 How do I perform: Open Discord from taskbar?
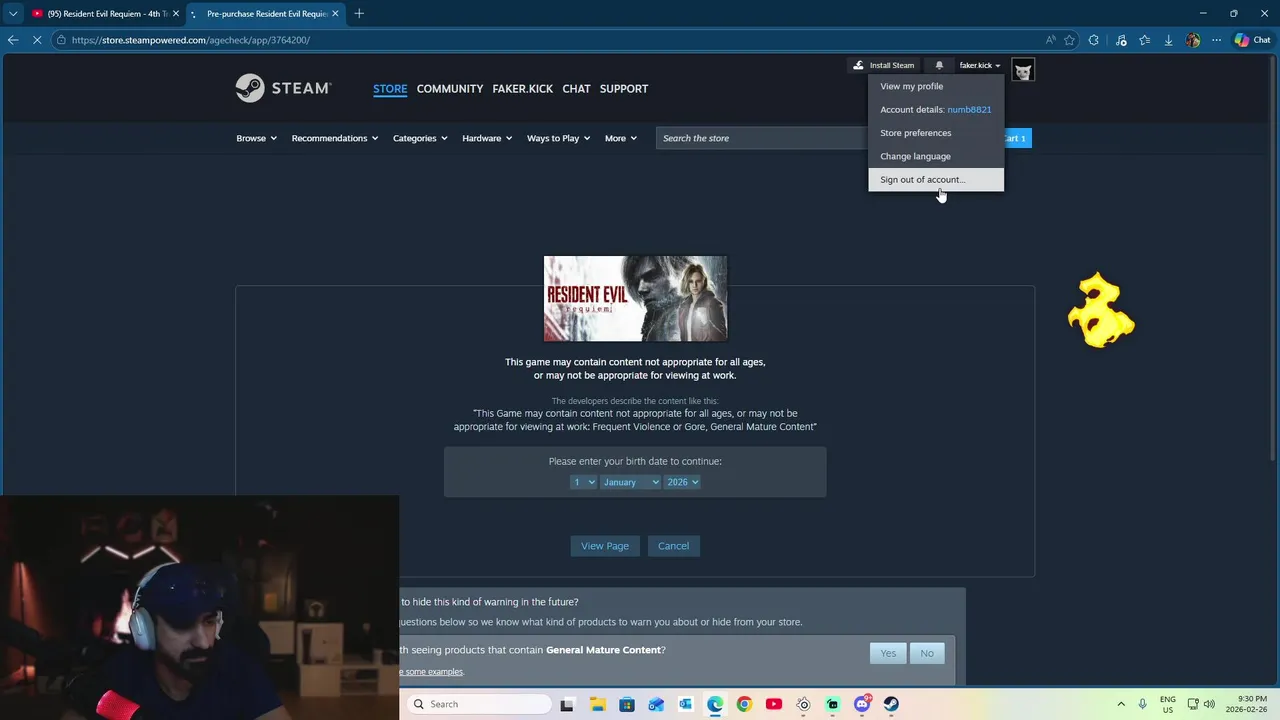862,704
